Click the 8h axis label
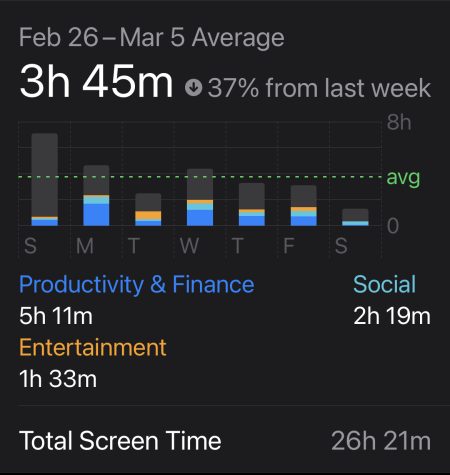 click(x=399, y=122)
